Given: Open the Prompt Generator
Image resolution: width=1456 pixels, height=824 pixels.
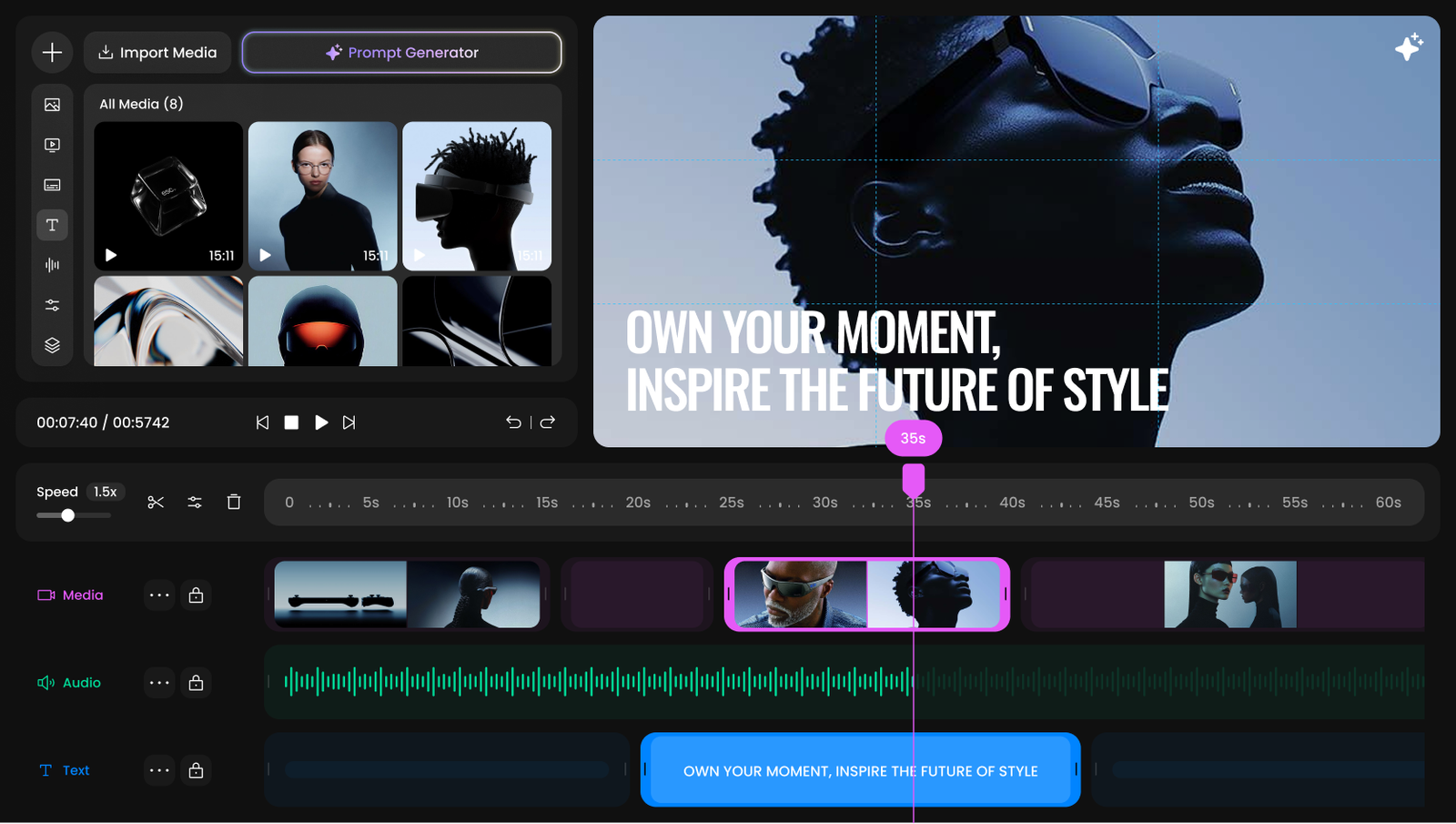Looking at the screenshot, I should point(401,53).
